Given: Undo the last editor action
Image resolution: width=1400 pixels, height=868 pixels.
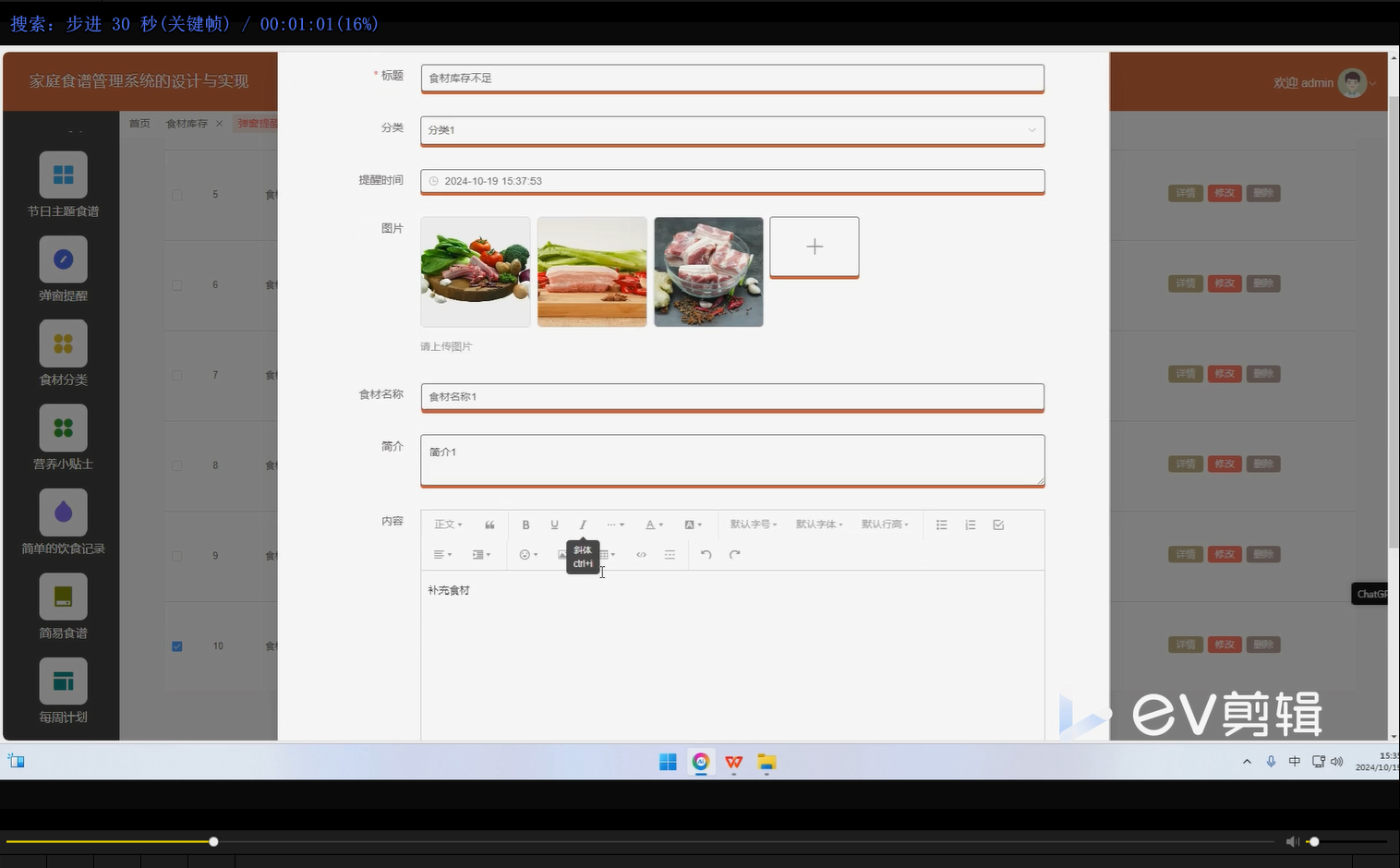Looking at the screenshot, I should [x=706, y=555].
